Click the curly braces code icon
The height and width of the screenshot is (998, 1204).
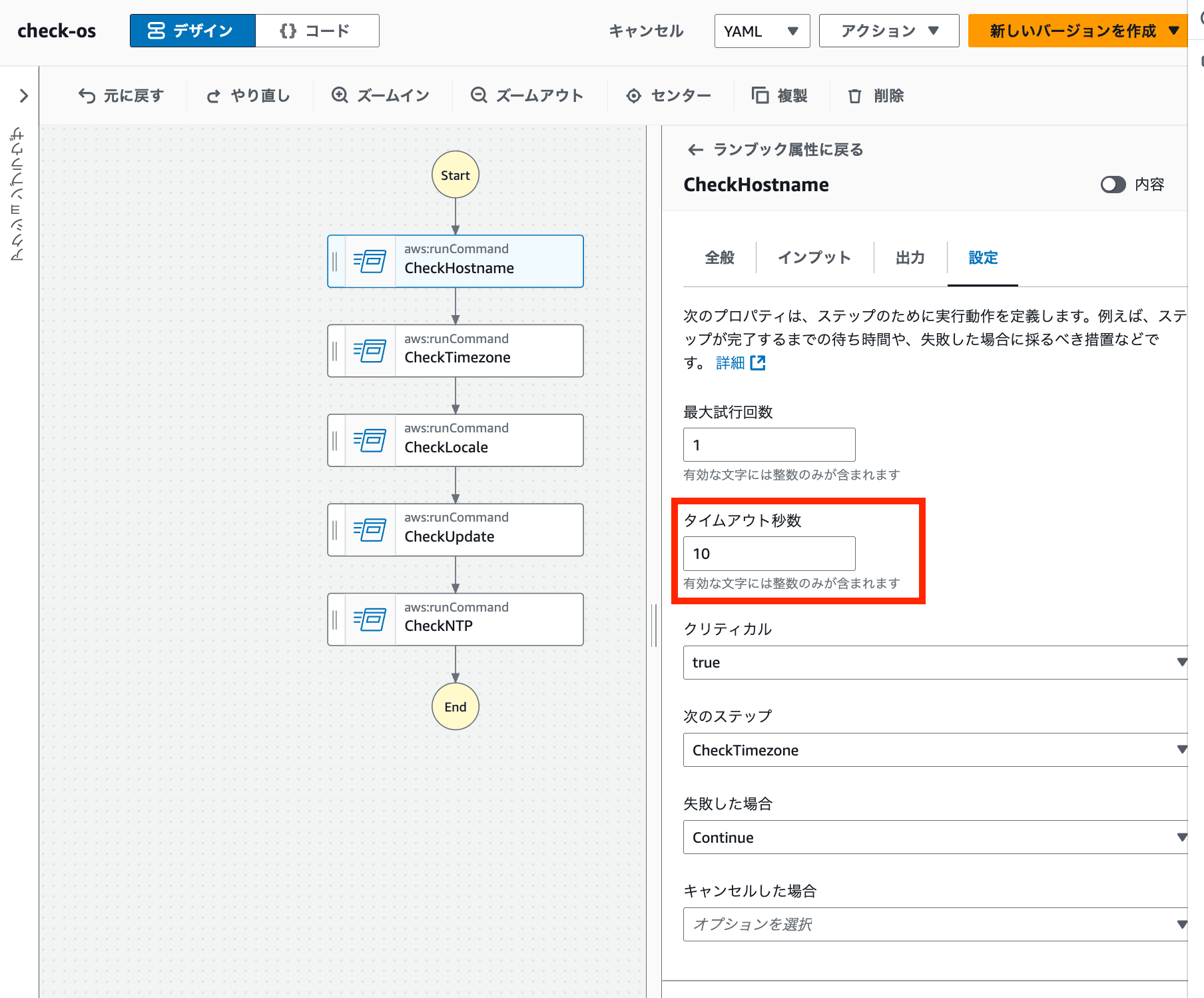point(288,31)
